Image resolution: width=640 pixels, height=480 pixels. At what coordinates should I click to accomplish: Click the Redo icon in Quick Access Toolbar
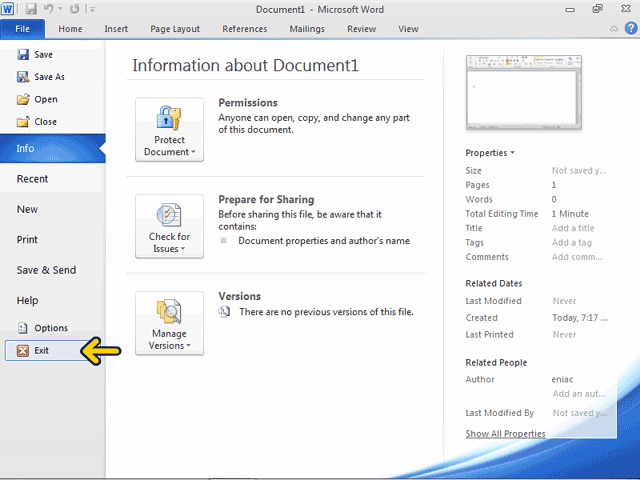click(x=74, y=9)
